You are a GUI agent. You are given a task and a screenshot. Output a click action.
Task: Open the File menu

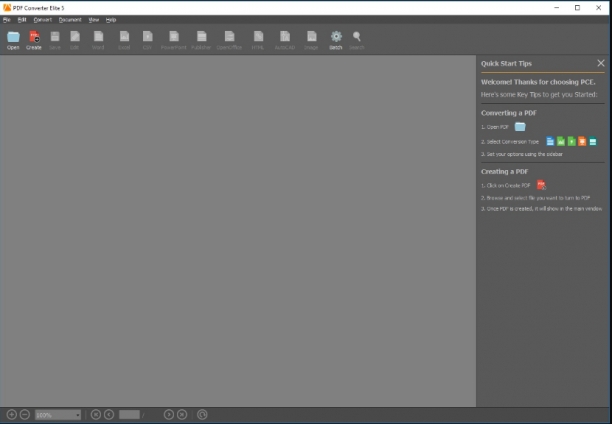click(x=7, y=20)
